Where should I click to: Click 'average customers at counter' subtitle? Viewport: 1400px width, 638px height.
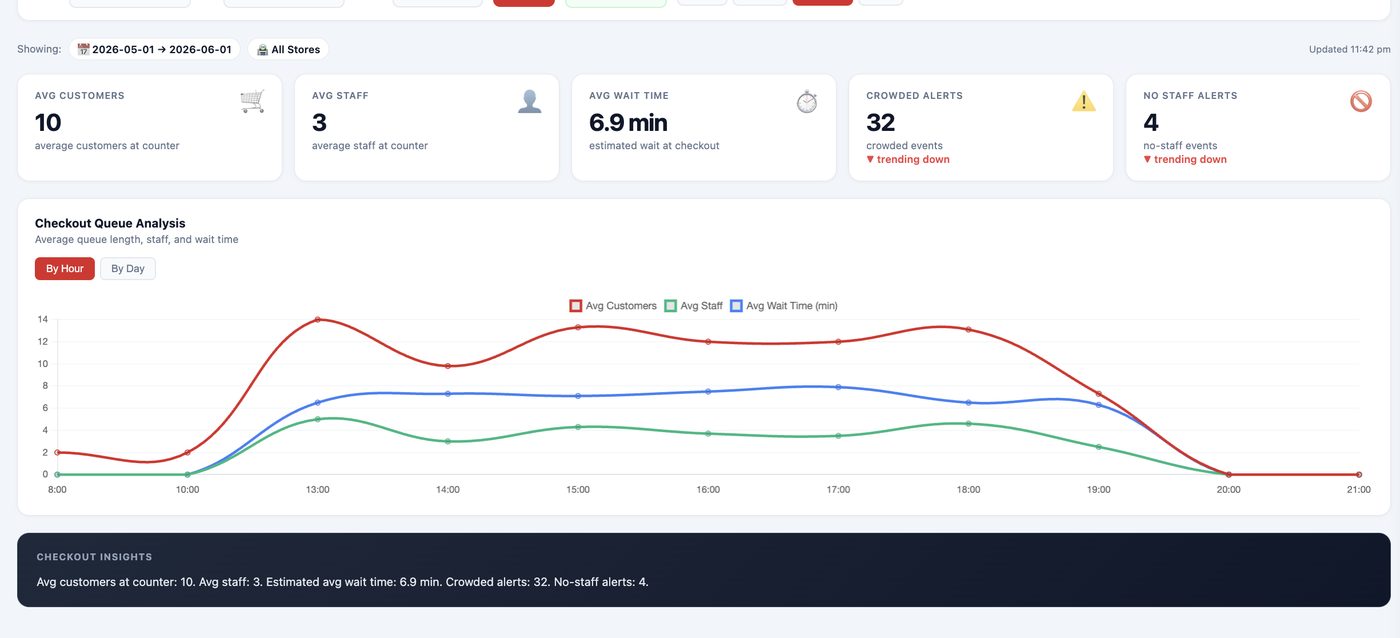coord(107,146)
